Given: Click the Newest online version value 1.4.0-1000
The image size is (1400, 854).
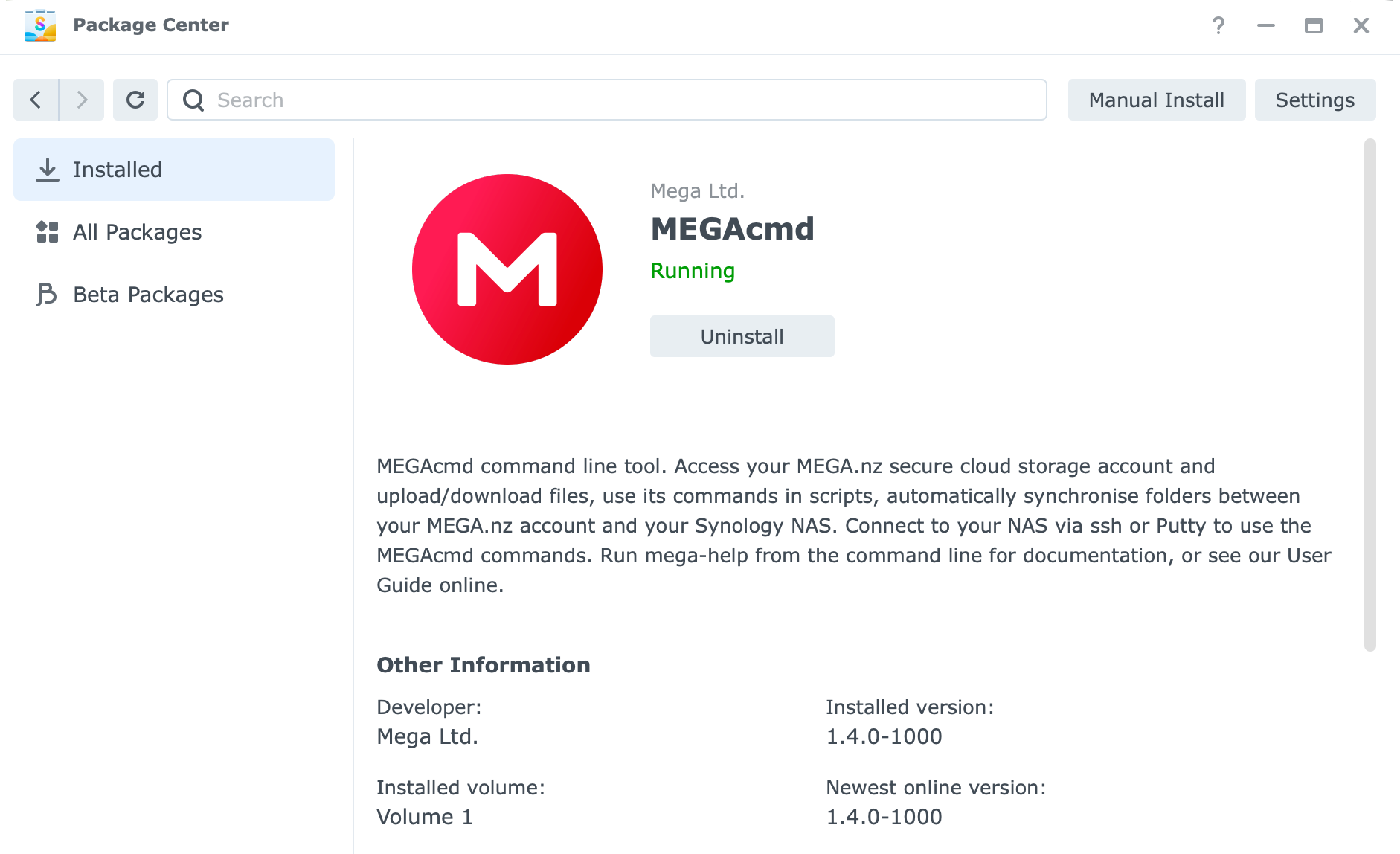Looking at the screenshot, I should 884,817.
